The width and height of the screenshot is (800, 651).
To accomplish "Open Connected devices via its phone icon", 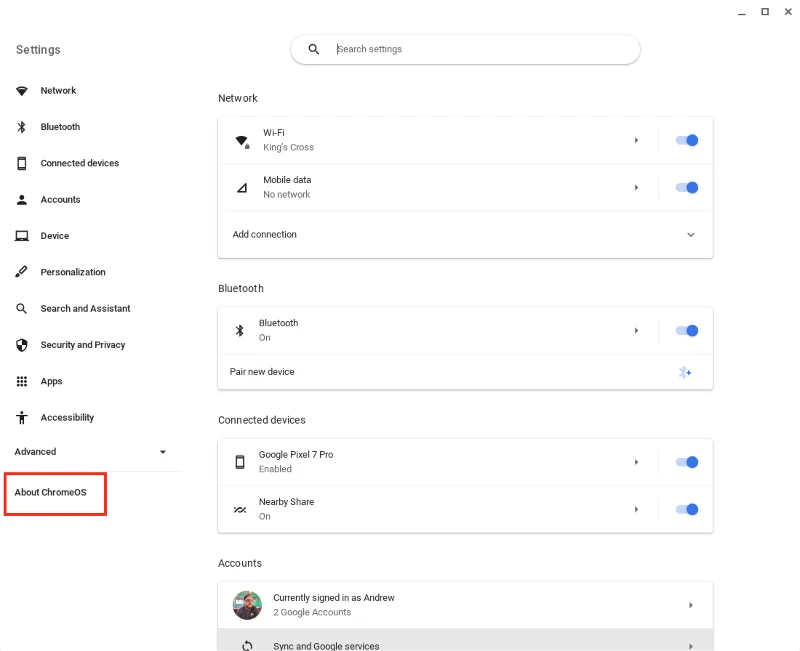I will pos(22,163).
